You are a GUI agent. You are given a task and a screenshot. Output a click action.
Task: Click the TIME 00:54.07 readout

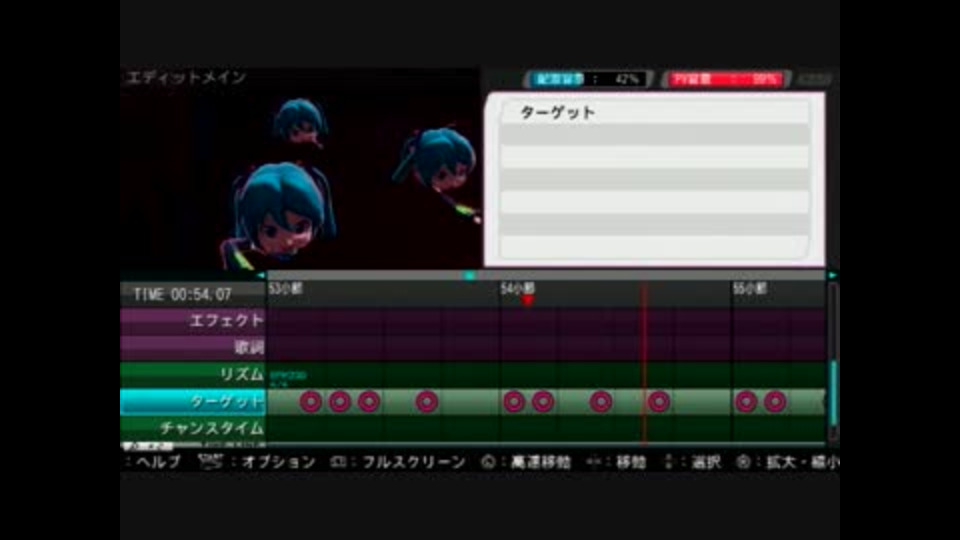[182, 294]
